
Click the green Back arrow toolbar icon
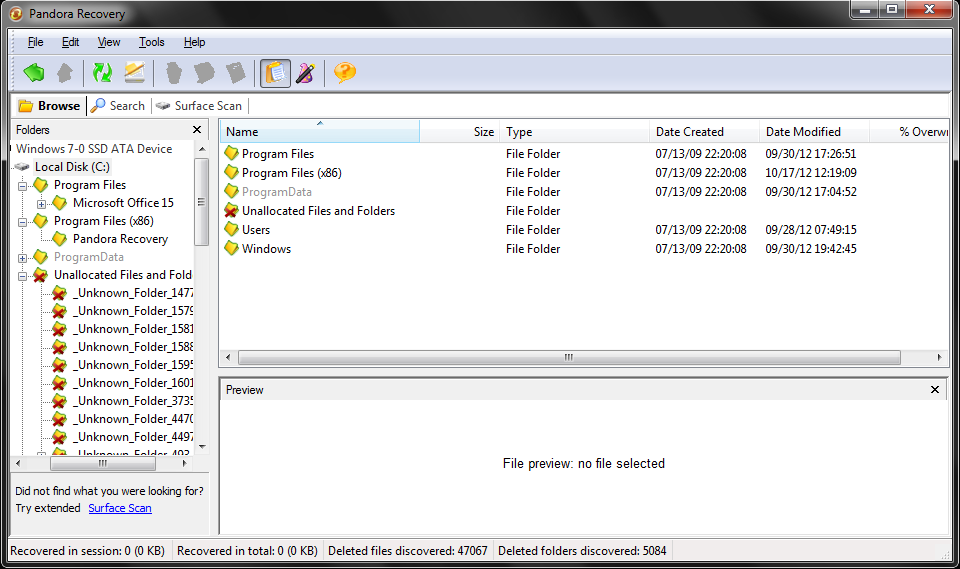click(x=34, y=73)
